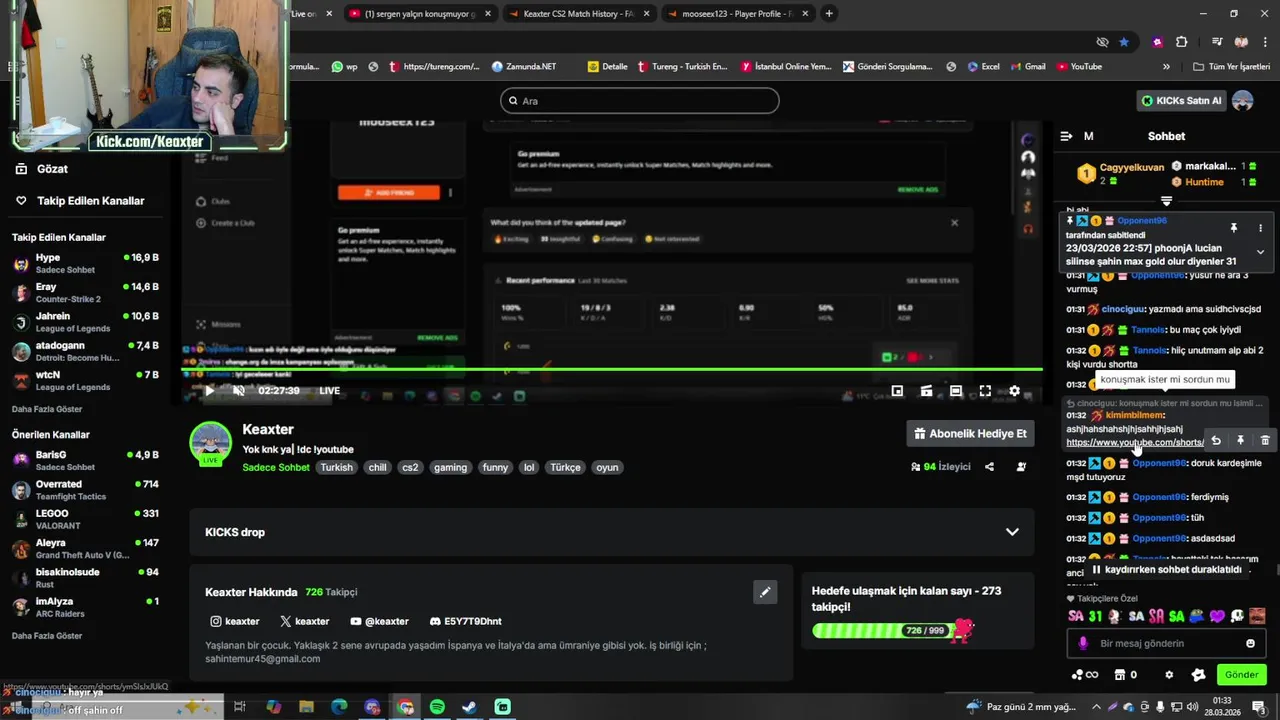Open Hype channel in followed list

pos(86,264)
